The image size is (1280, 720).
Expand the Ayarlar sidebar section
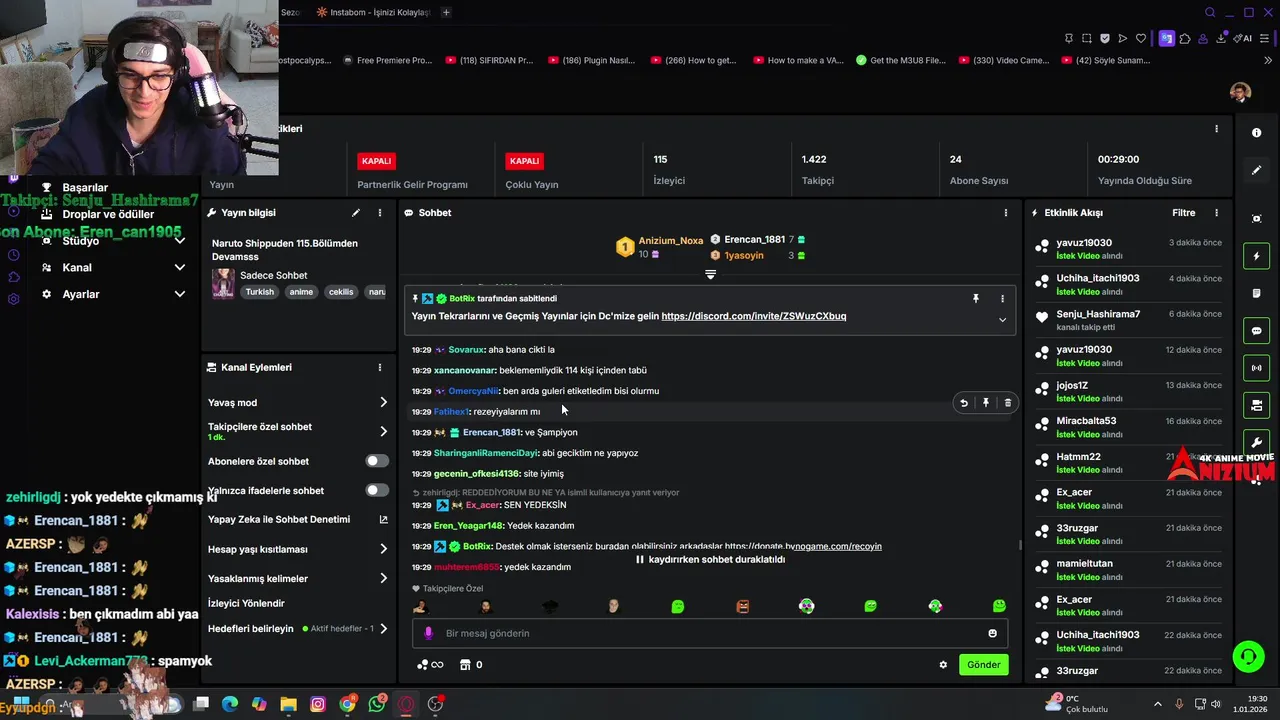tap(180, 294)
